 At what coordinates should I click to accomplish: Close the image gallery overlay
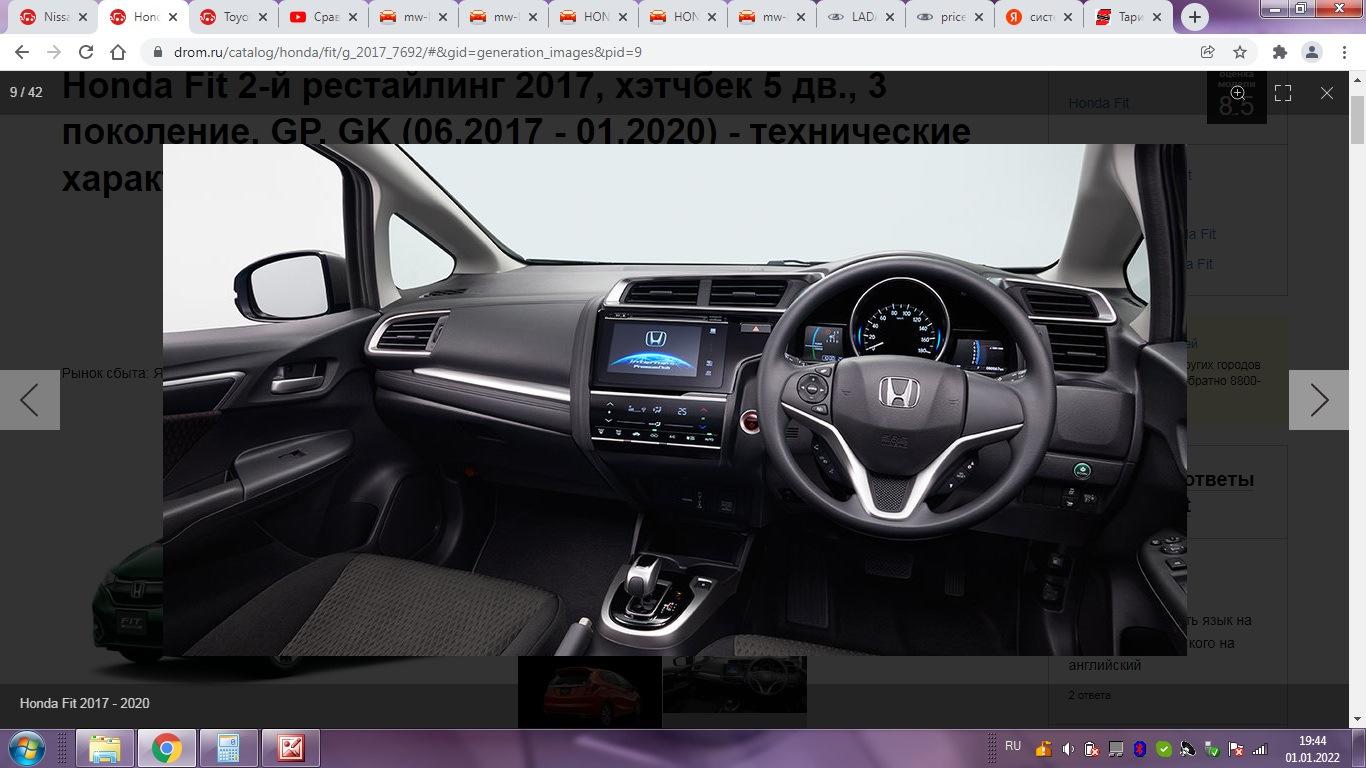1326,93
